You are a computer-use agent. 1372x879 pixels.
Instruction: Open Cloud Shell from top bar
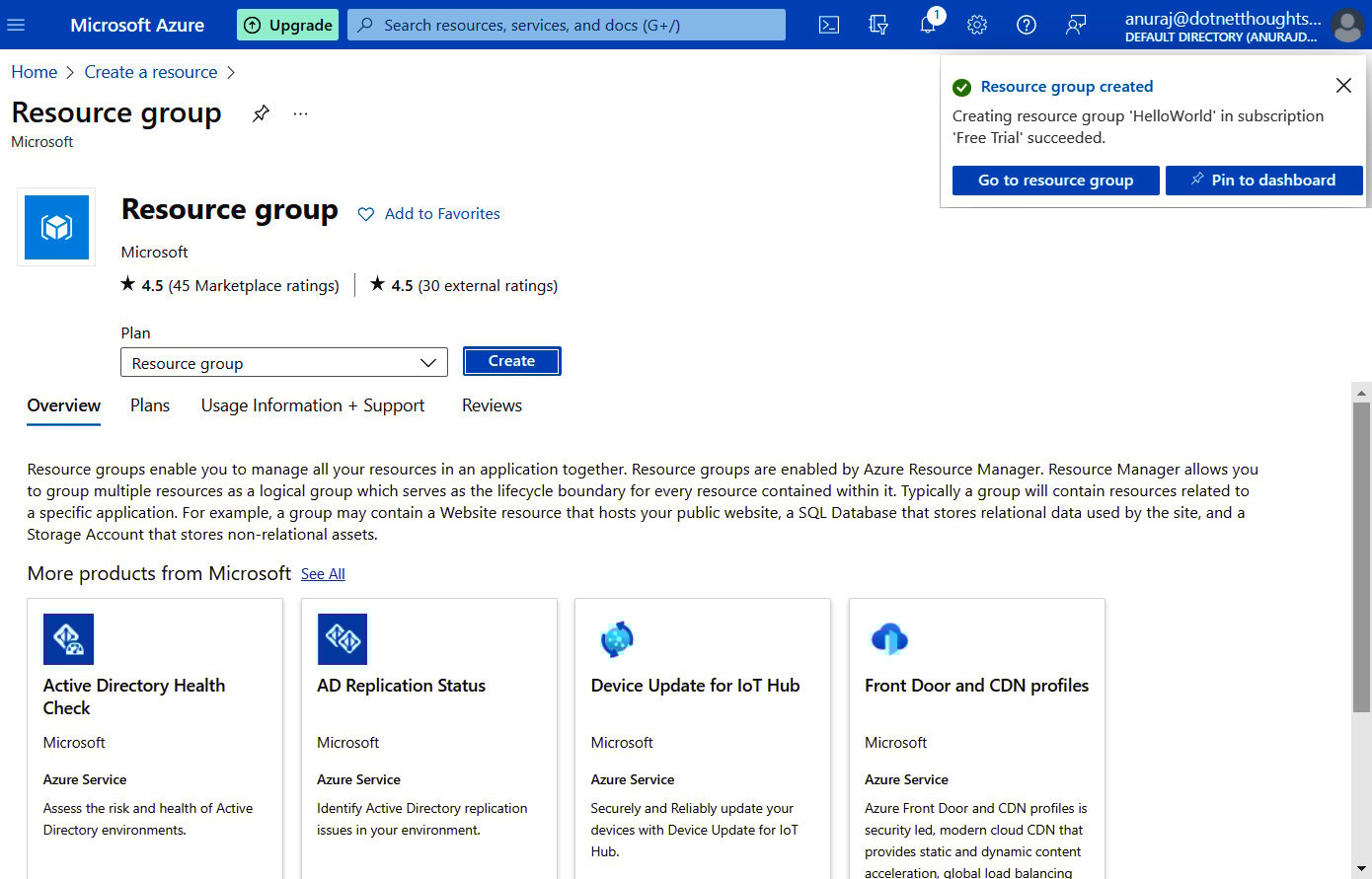click(x=829, y=25)
